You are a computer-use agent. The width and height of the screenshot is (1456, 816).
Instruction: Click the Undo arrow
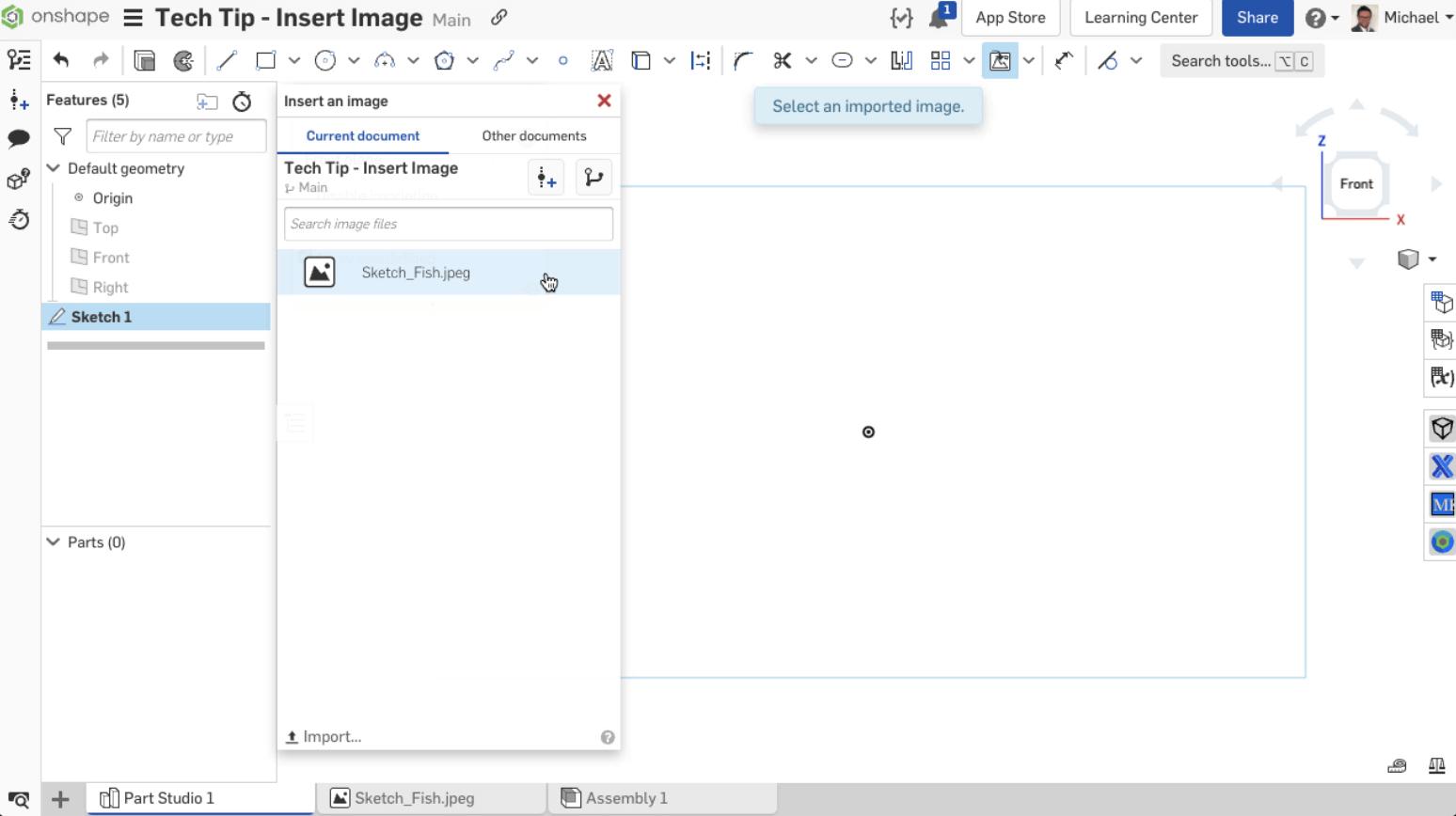coord(62,60)
